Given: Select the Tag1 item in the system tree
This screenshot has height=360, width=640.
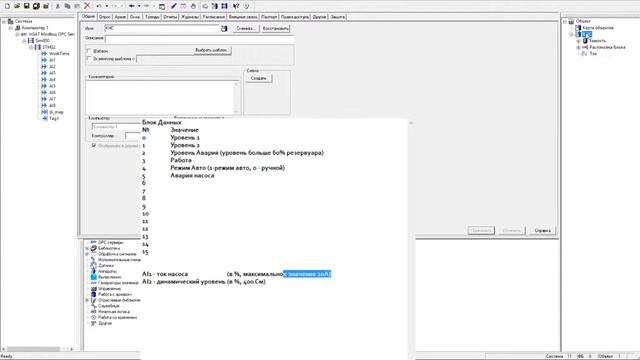Looking at the screenshot, I should (x=54, y=118).
